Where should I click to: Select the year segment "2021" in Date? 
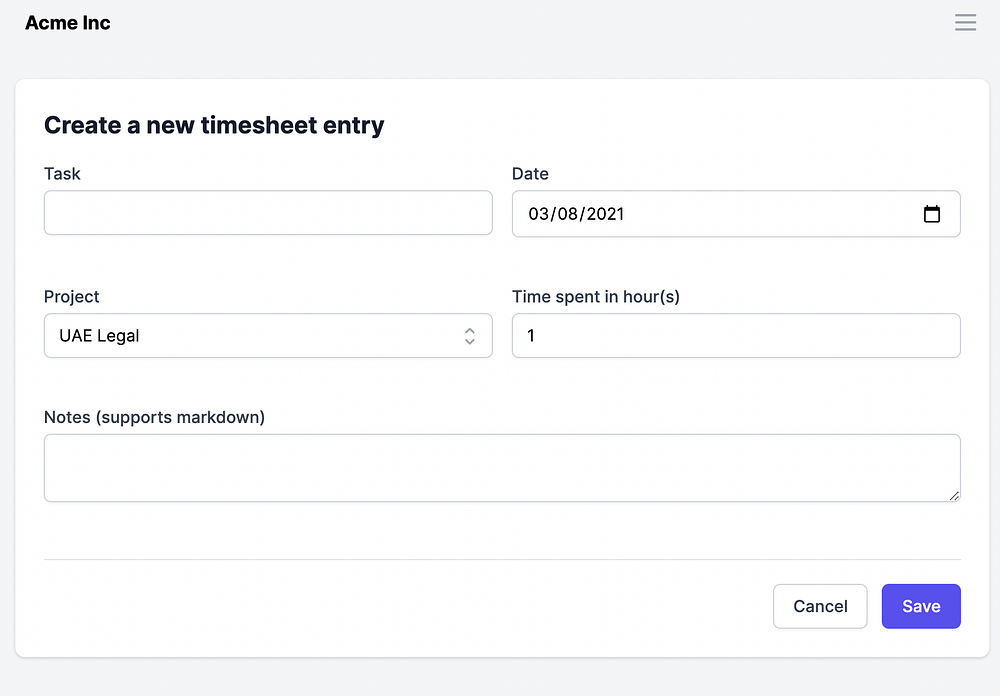[x=606, y=214]
